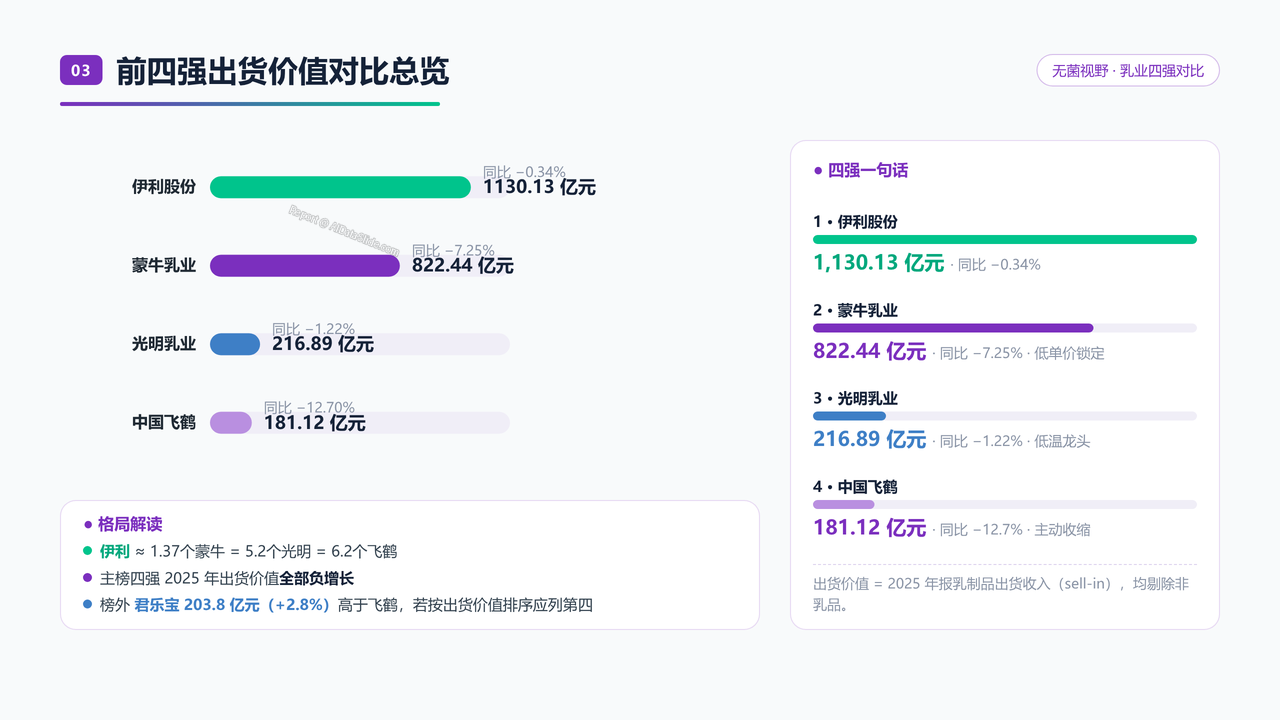Screen dimensions: 1280x720
Task: Click the purple progress bar under 2 • 蒙牛乳业
Action: 953,328
